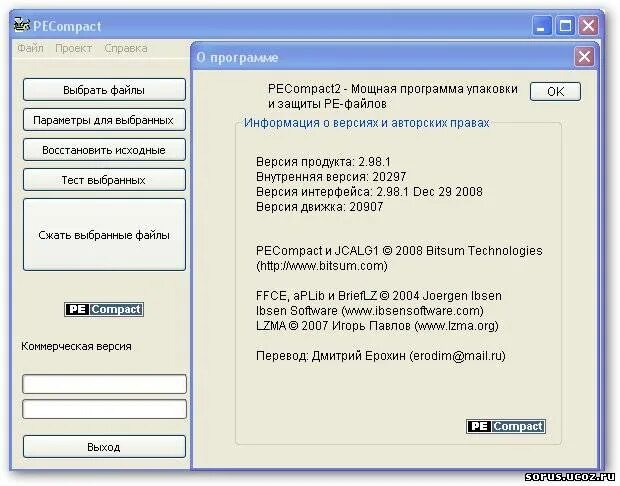Click the Коммерческая версия label
Screen dimensions: 620x486
(76, 346)
